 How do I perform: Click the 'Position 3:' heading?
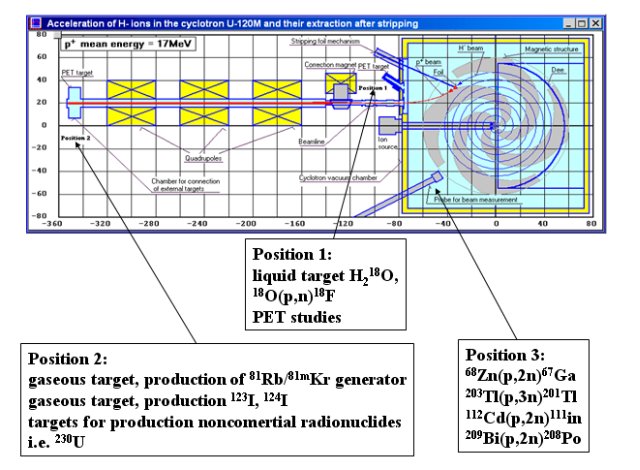click(x=505, y=355)
